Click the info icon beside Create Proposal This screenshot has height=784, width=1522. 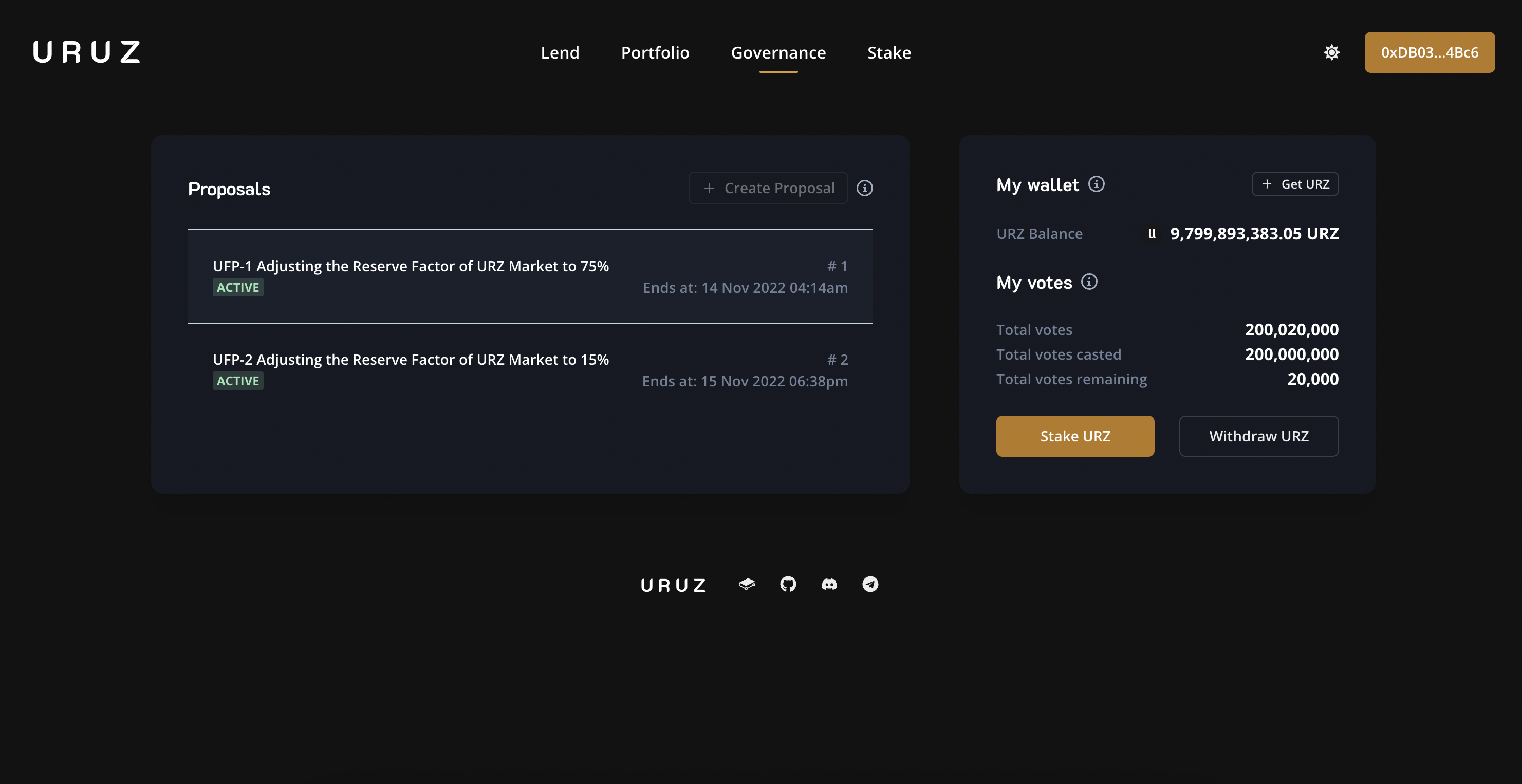pyautogui.click(x=864, y=188)
